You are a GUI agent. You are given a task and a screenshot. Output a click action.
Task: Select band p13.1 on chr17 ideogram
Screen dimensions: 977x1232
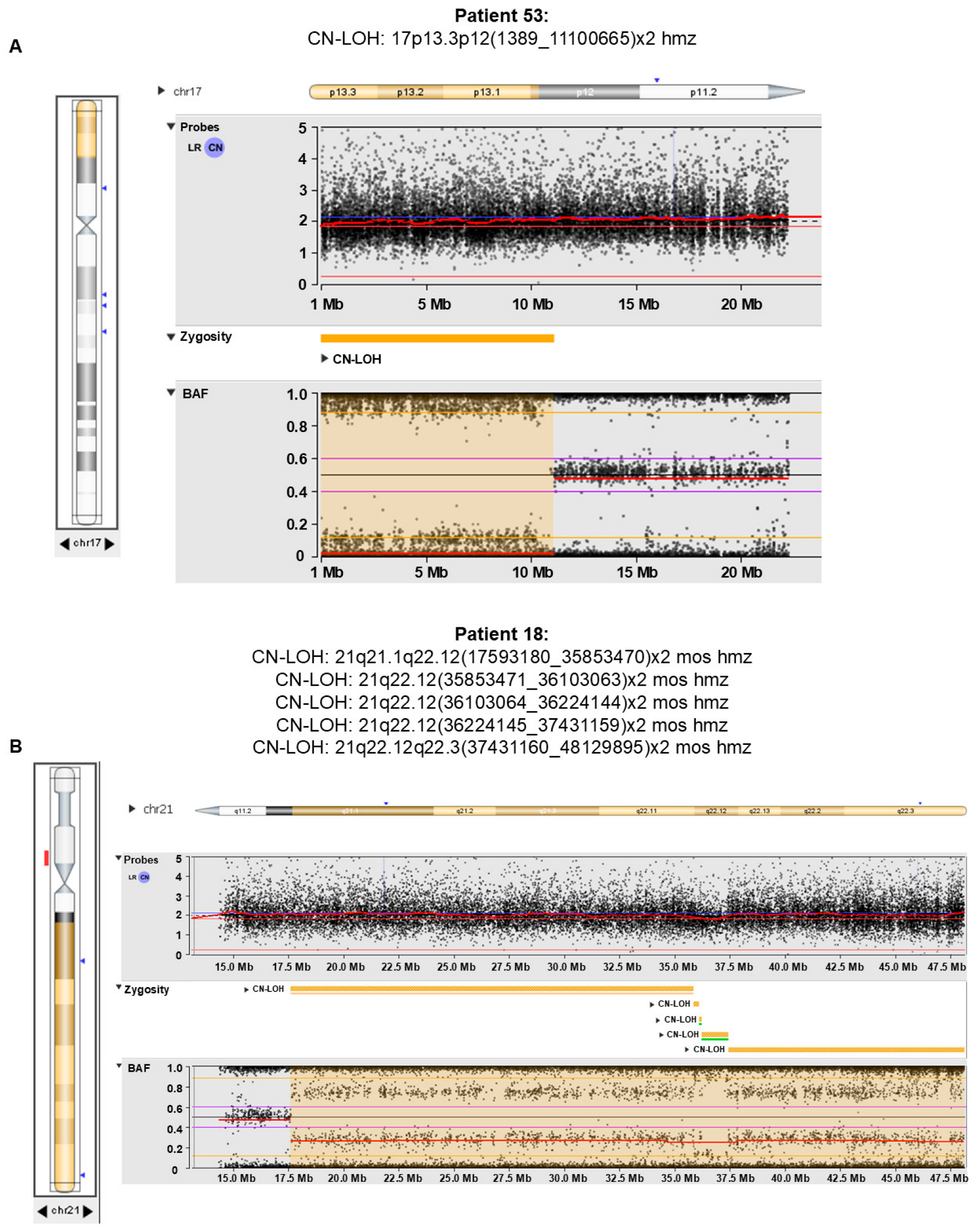(x=487, y=92)
